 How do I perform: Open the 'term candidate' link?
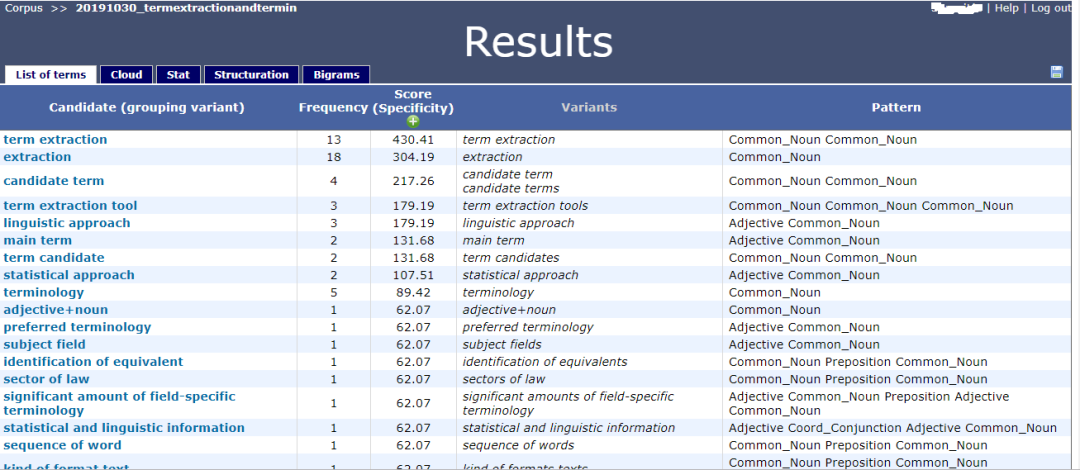point(54,257)
